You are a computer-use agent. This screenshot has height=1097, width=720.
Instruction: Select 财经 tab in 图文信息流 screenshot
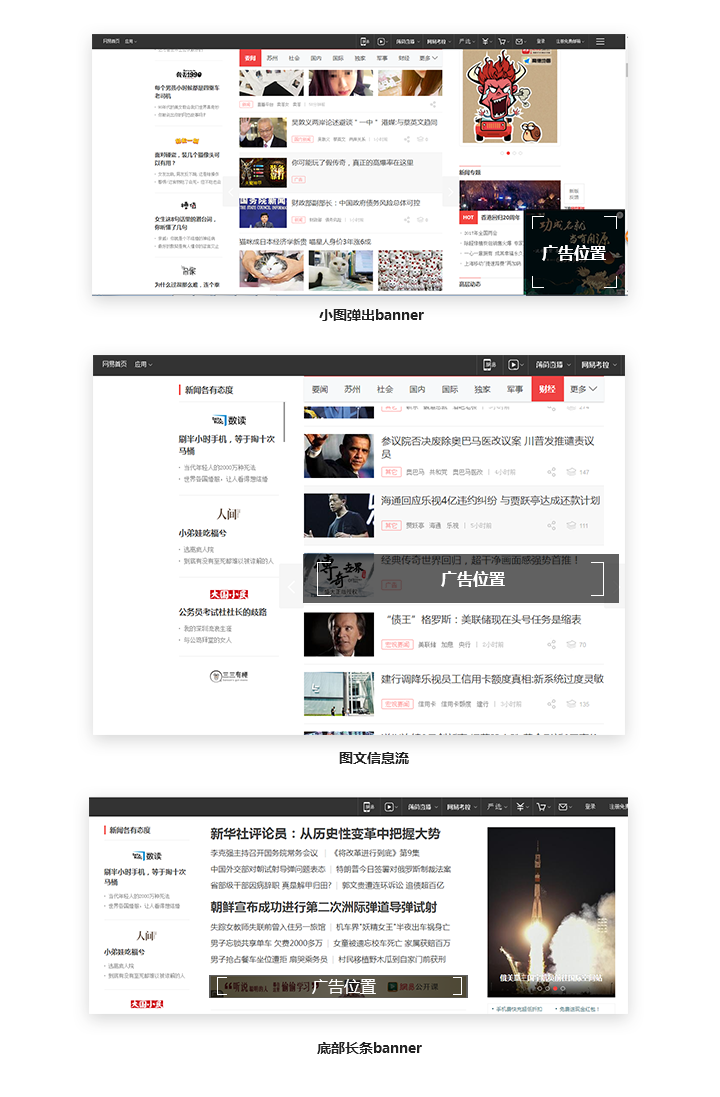coord(547,389)
